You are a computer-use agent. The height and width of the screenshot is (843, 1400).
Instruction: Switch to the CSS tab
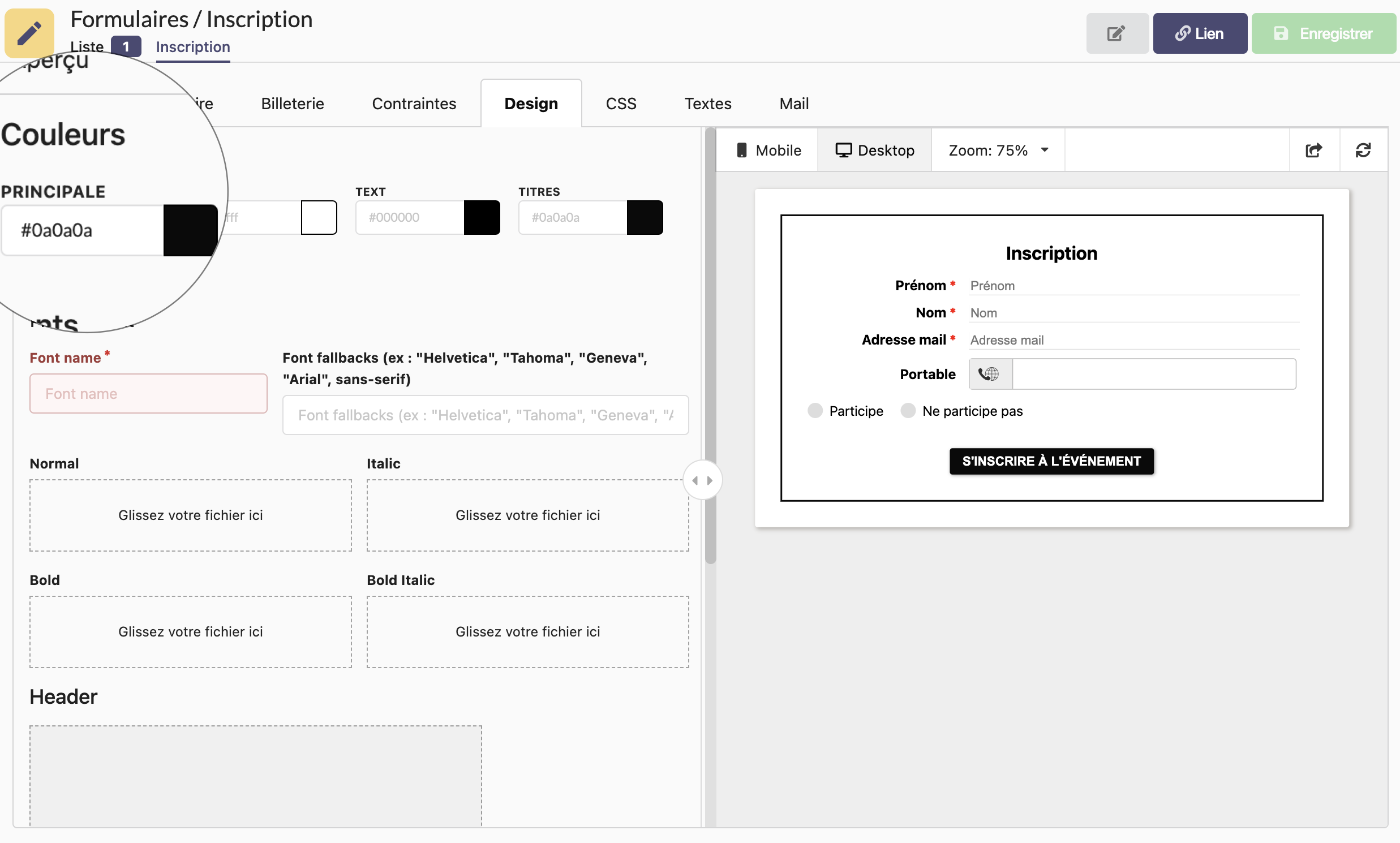(621, 102)
